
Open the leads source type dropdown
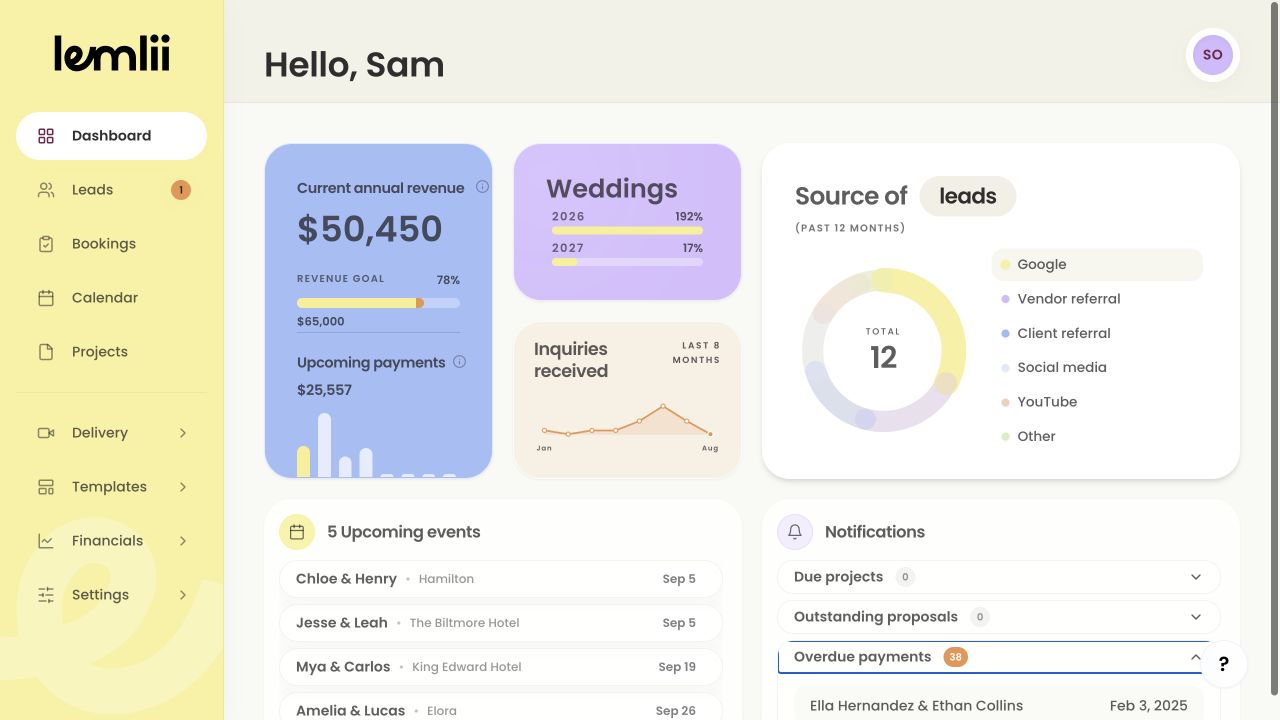click(x=967, y=196)
